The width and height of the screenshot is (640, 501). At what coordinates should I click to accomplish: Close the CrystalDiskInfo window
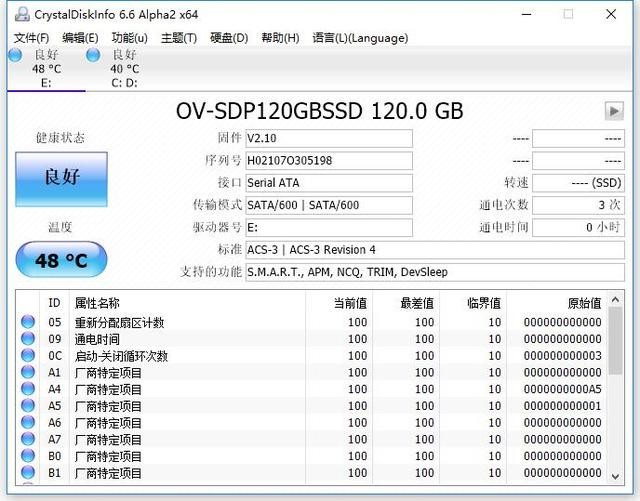[x=611, y=14]
